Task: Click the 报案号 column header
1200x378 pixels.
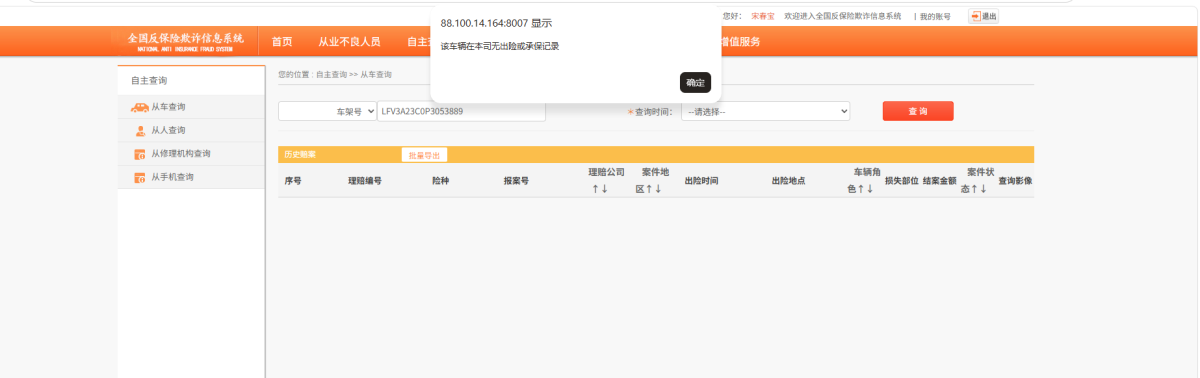Action: click(x=517, y=181)
